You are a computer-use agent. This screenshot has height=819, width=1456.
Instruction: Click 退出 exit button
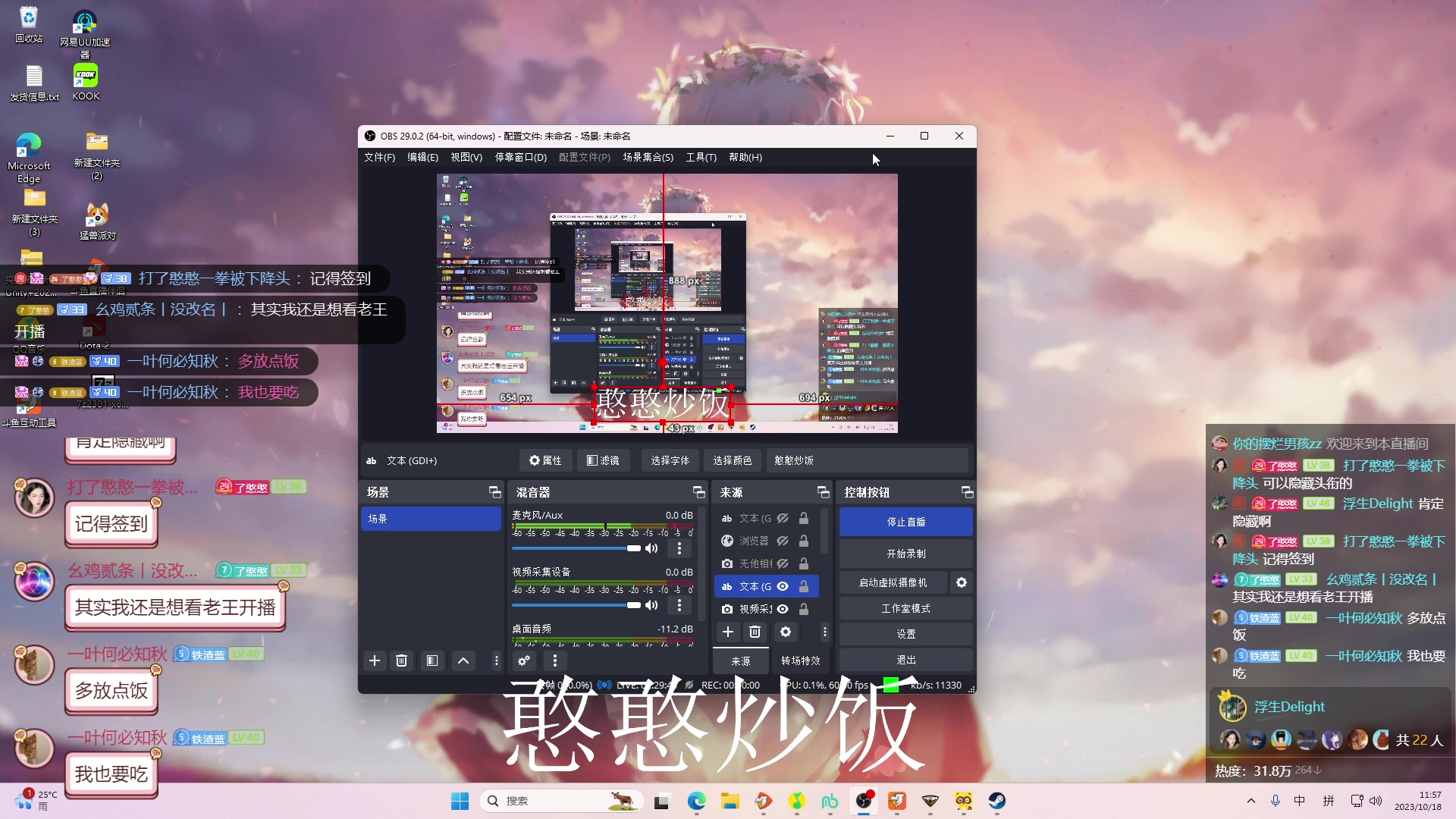click(x=906, y=660)
